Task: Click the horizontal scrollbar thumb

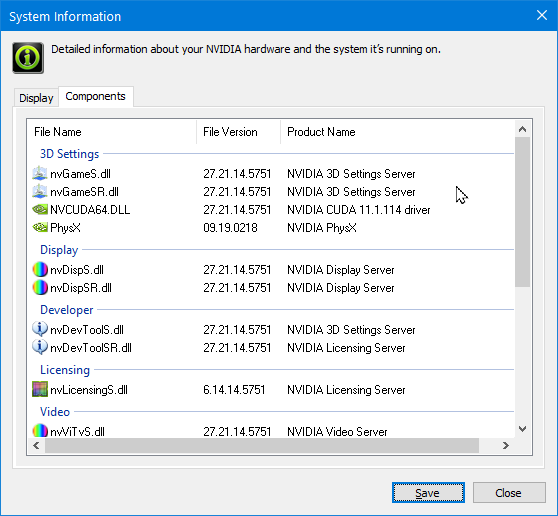Action: point(262,446)
